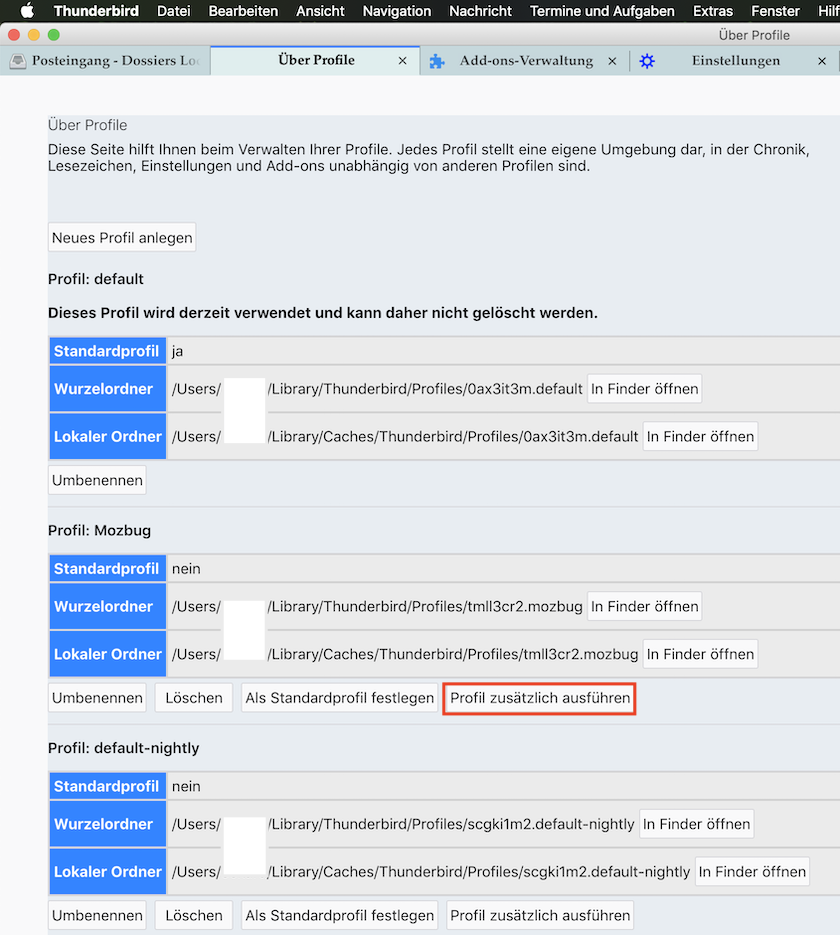Set default-nightly as the Standardprofil
Viewport: 840px width, 935px height.
click(x=340, y=915)
